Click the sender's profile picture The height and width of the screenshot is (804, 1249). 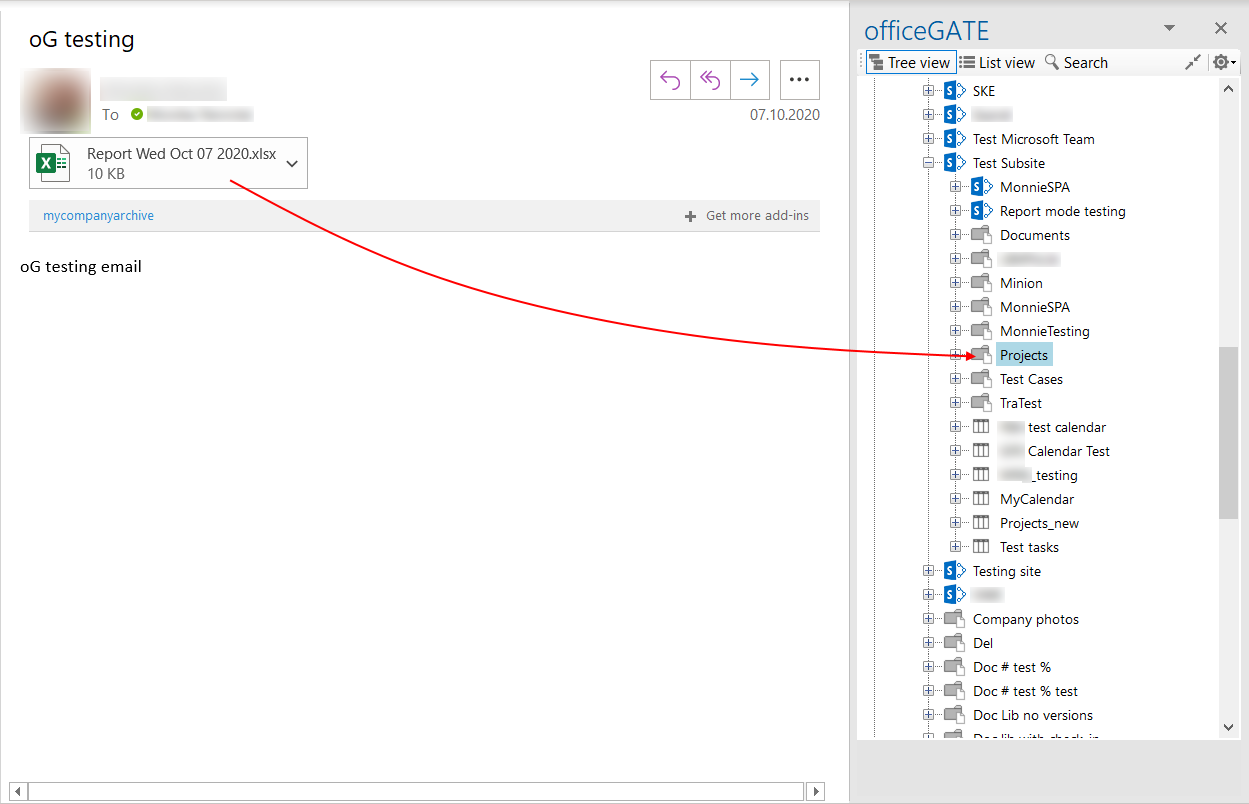click(56, 101)
